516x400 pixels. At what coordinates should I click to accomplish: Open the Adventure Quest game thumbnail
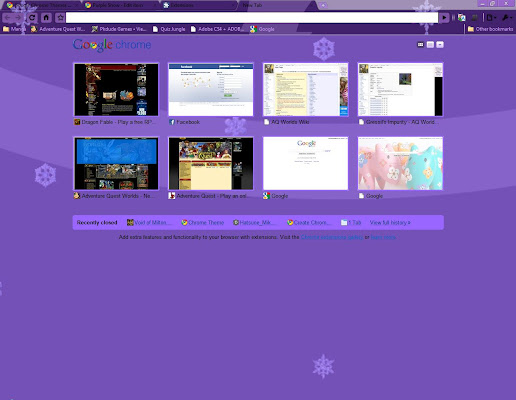click(211, 163)
